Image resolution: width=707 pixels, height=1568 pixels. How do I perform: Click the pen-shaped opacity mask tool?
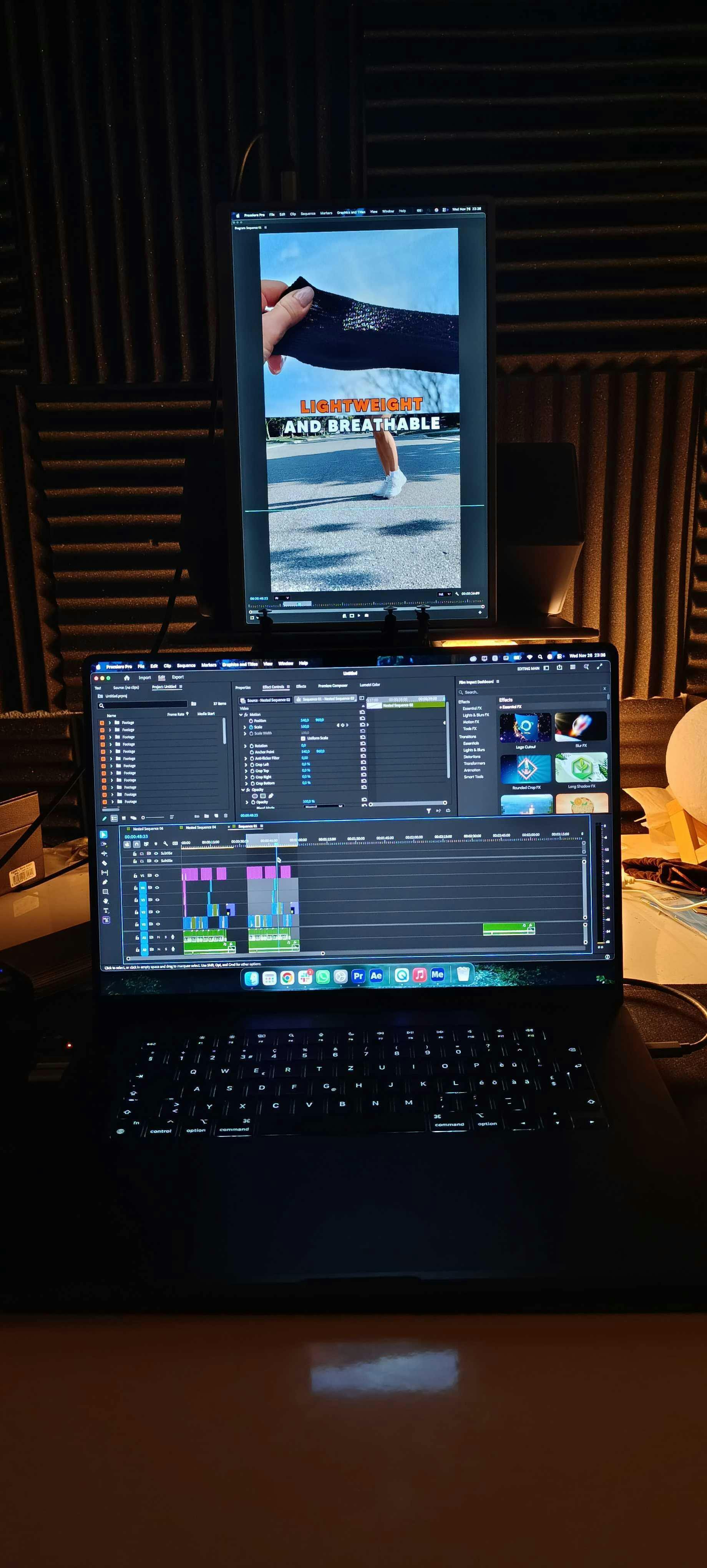[x=271, y=796]
